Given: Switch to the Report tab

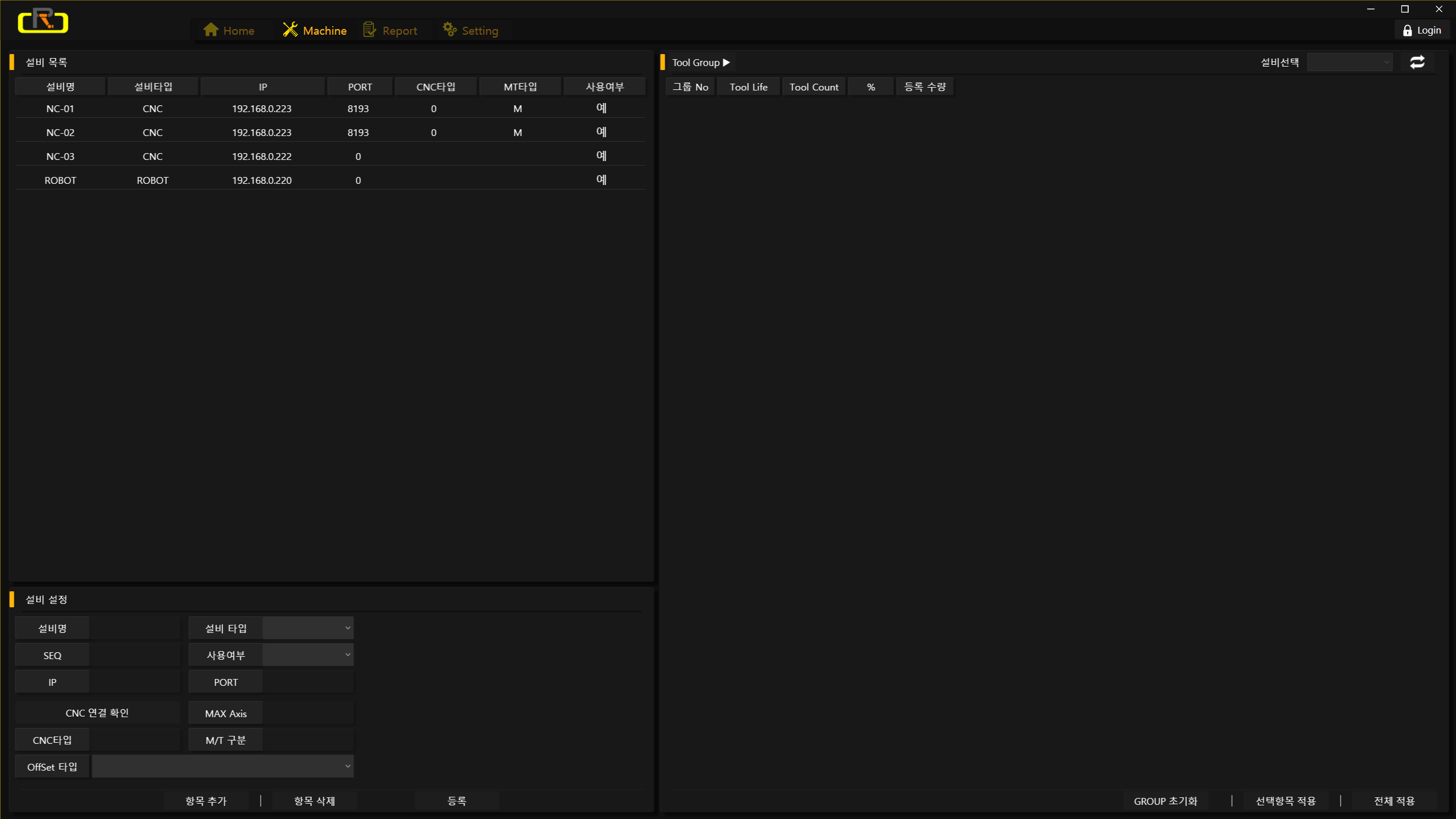Looking at the screenshot, I should pyautogui.click(x=391, y=31).
